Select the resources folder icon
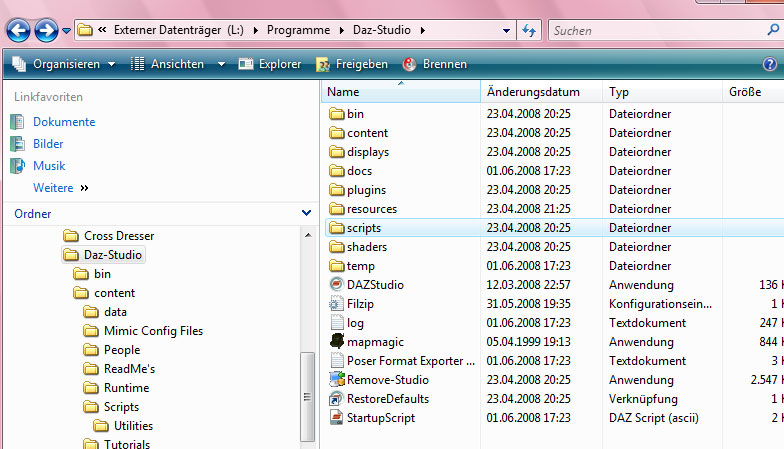This screenshot has width=784, height=449. click(x=337, y=208)
